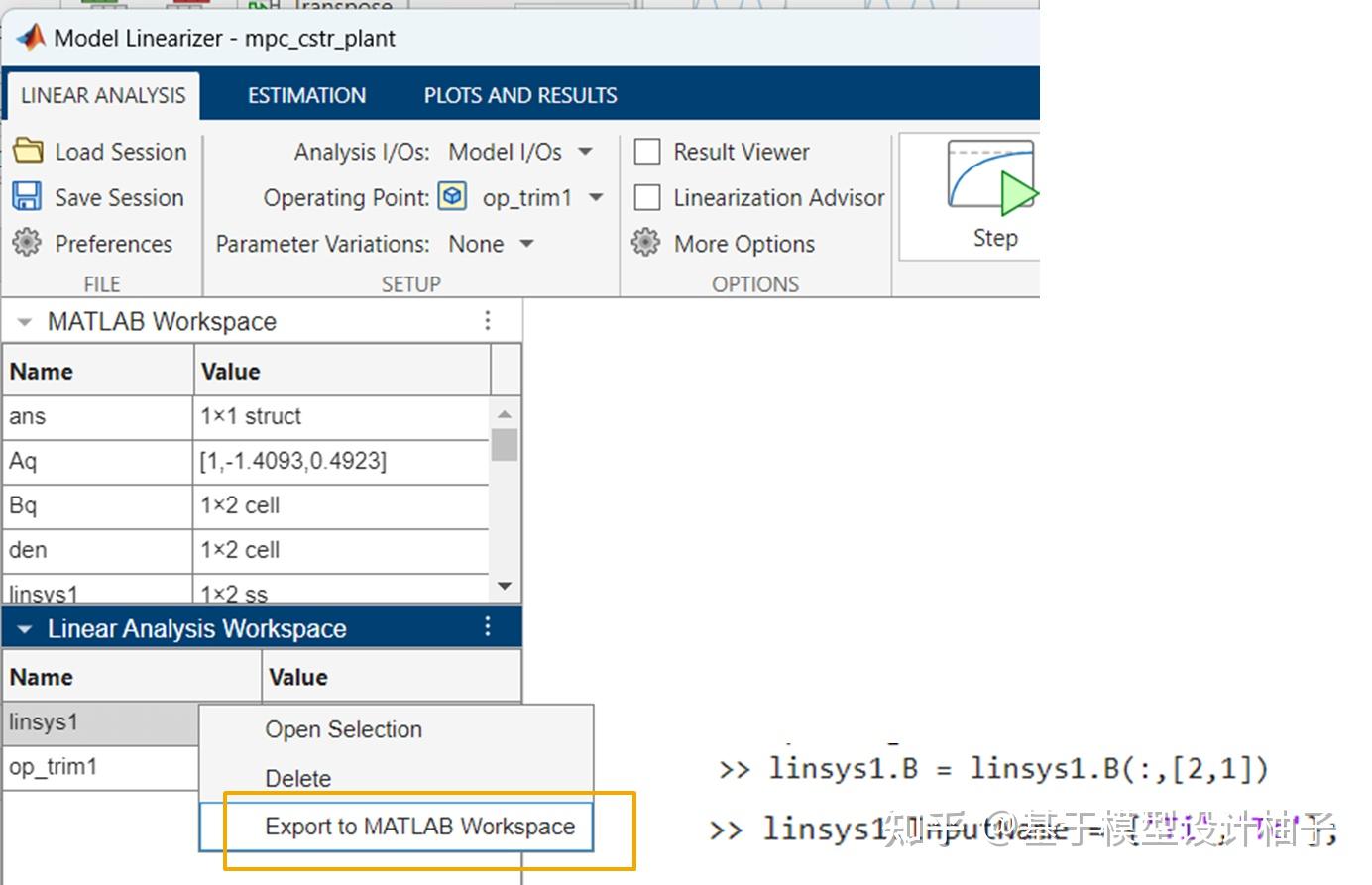Viewport: 1372px width, 885px height.
Task: Choose Export to MATLAB Workspace
Action: (x=419, y=826)
